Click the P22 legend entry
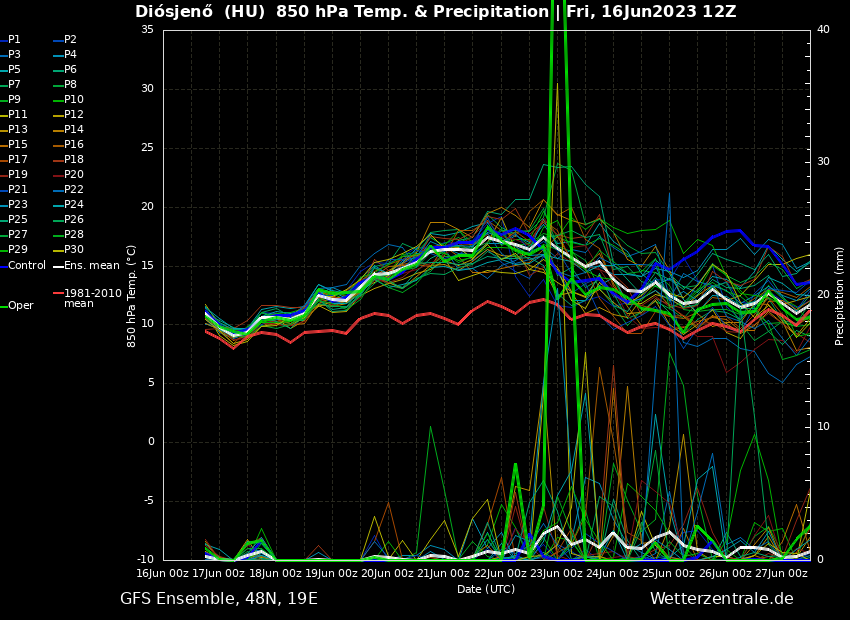 (73, 190)
